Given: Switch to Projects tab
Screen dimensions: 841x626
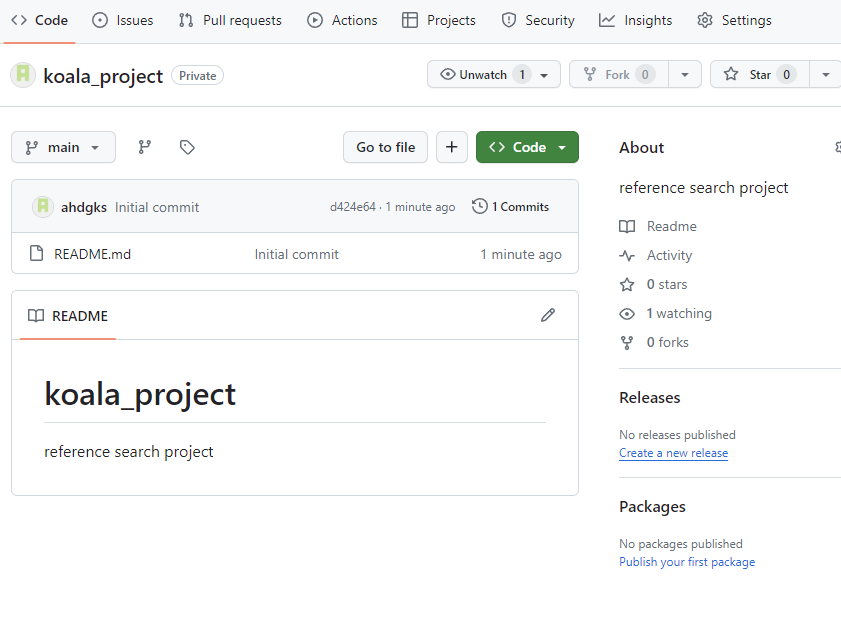Looking at the screenshot, I should pos(439,20).
